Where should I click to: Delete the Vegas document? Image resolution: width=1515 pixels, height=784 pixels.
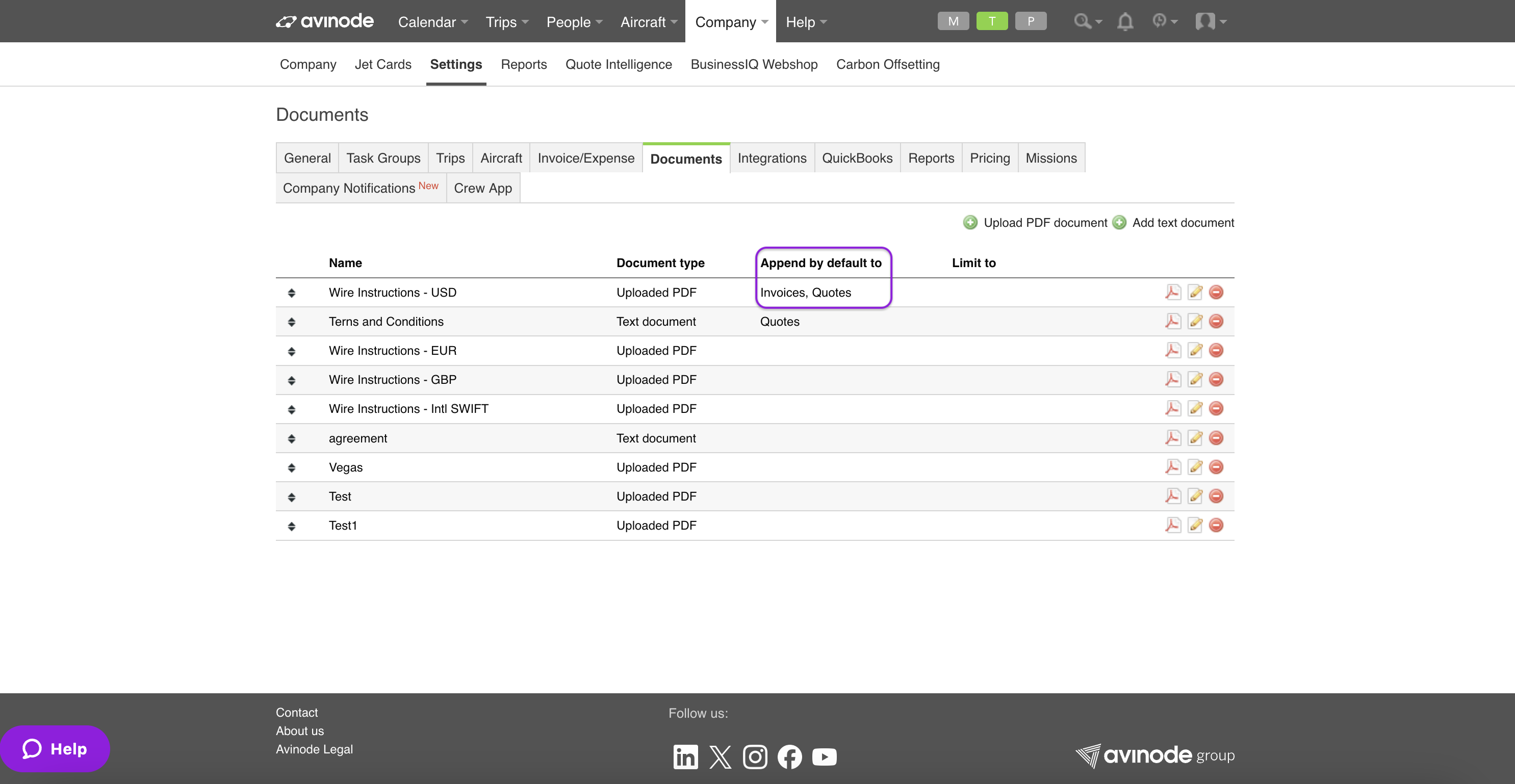pos(1216,466)
